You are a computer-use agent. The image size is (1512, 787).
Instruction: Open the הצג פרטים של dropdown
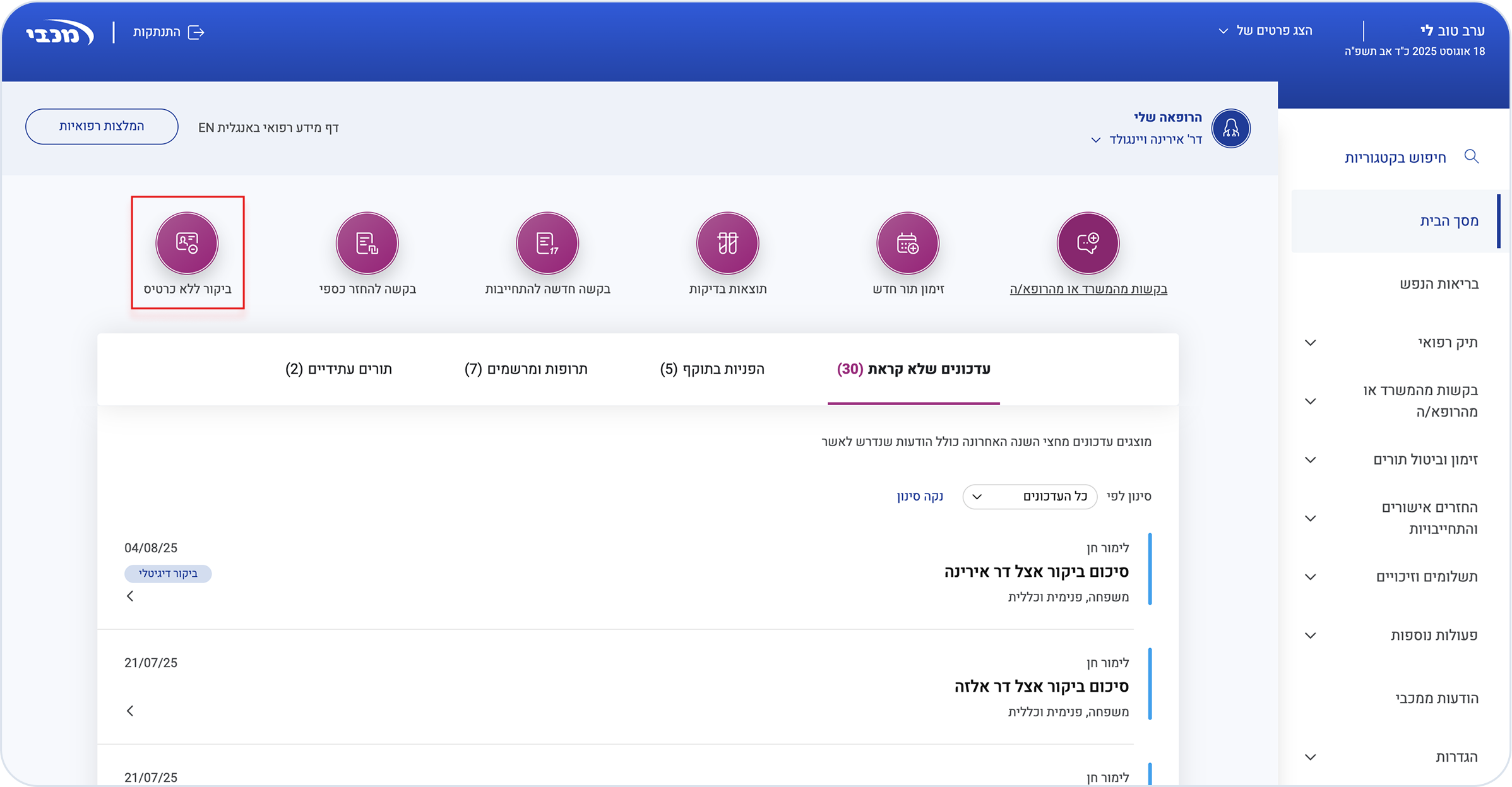click(x=1265, y=31)
